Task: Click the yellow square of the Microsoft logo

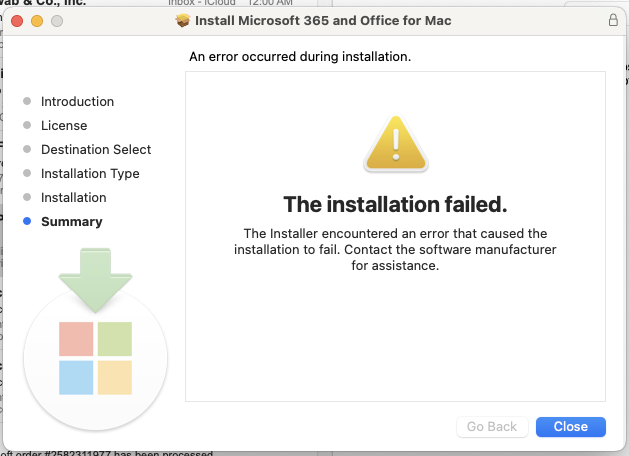Action: [x=115, y=377]
